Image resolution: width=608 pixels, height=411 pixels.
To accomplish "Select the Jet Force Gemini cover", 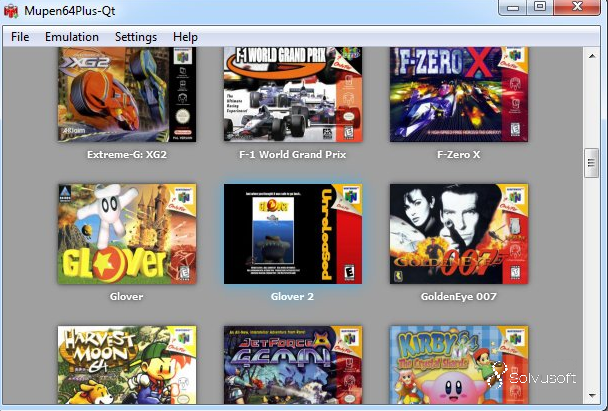I will point(293,365).
